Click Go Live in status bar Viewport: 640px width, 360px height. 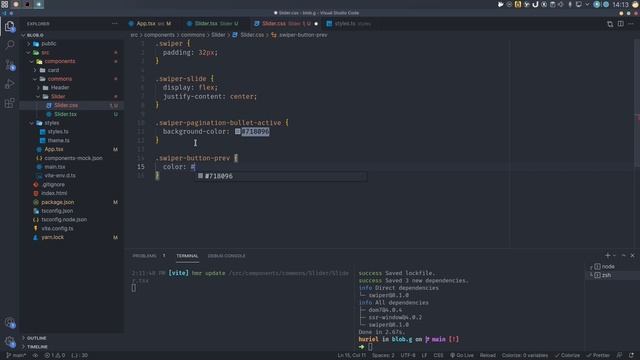pos(462,356)
